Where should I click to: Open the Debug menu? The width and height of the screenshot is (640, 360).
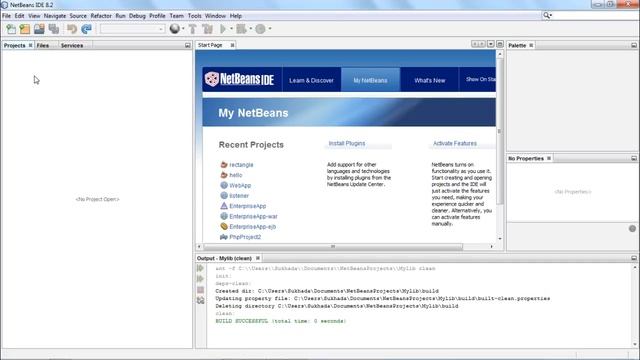[137, 16]
